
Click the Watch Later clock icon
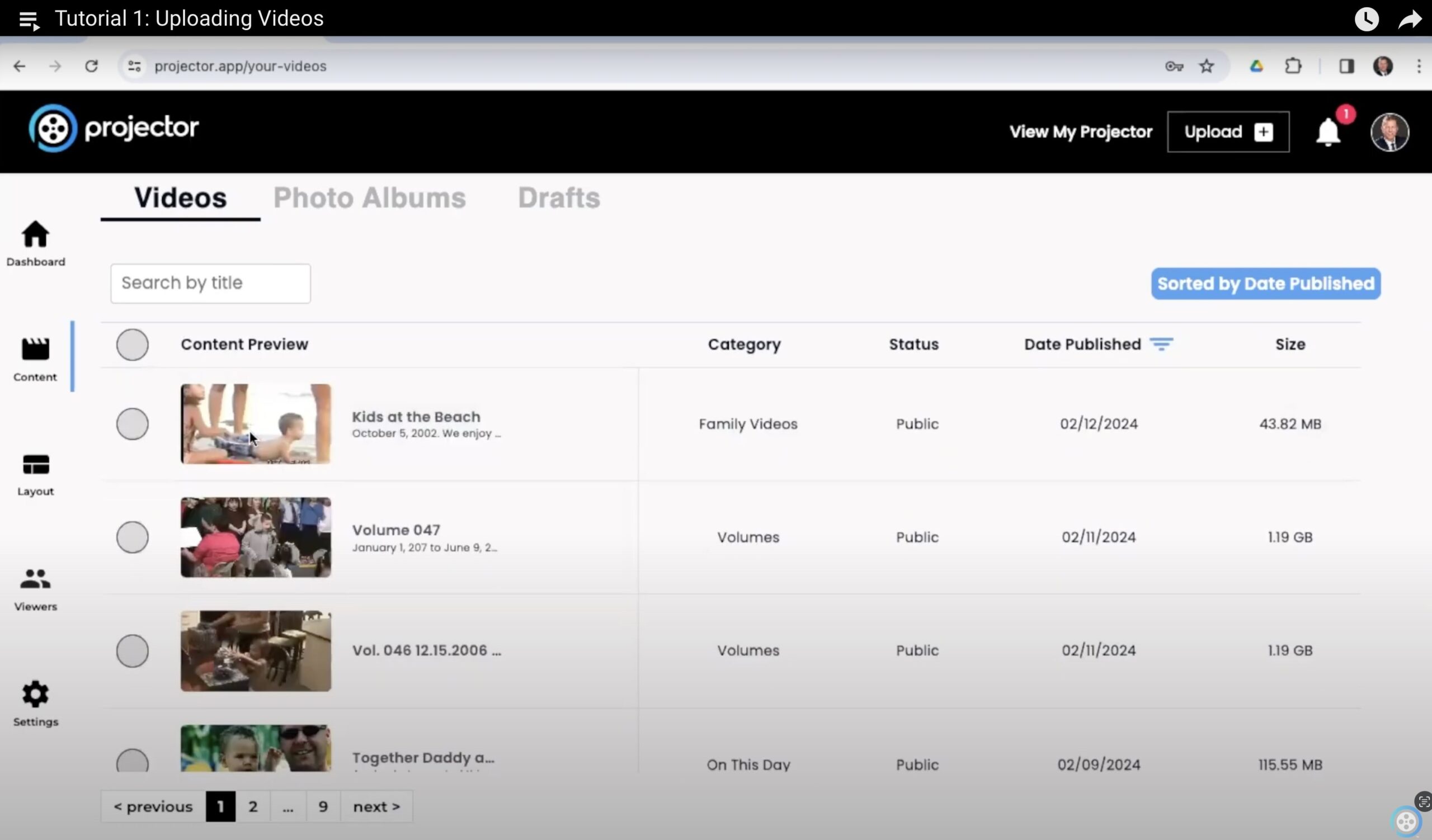pyautogui.click(x=1366, y=20)
